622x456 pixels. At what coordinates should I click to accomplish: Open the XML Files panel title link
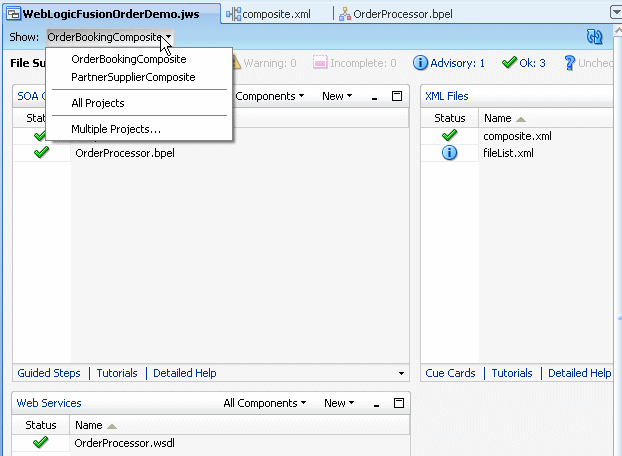pyautogui.click(x=447, y=96)
